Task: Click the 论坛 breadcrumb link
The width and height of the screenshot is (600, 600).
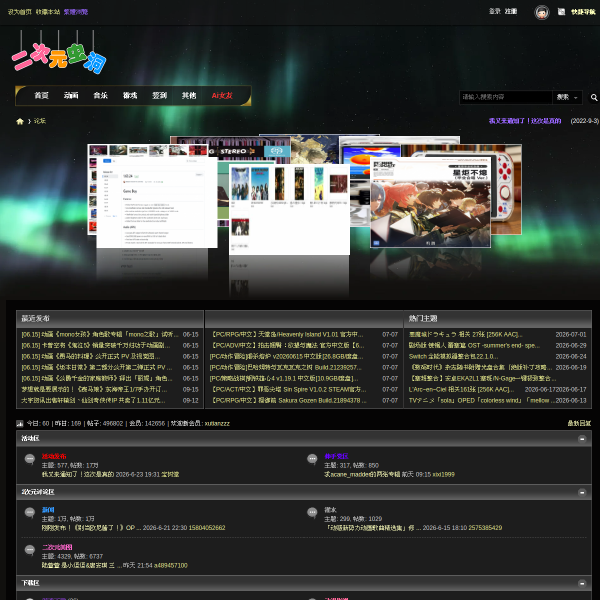Action: [40, 121]
